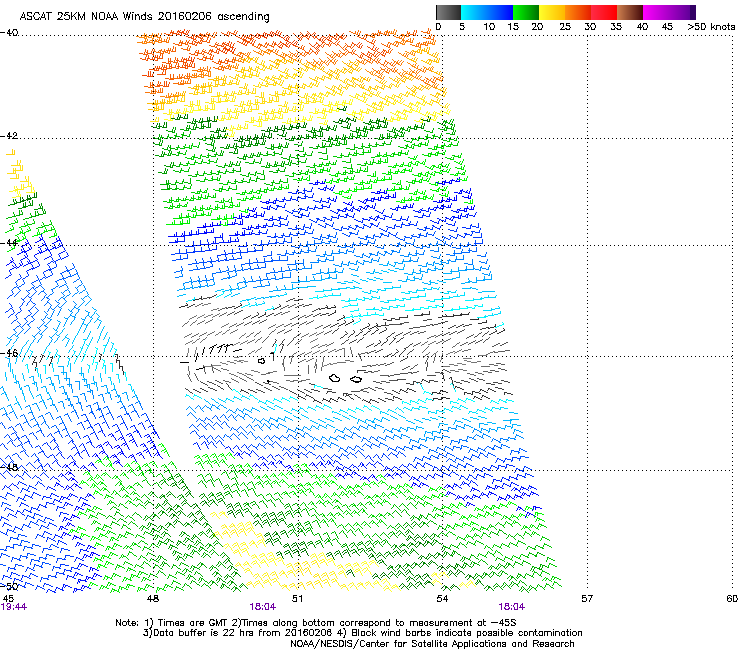Click the note line starting 'Note: 1) Times are GMT'
740x650 pixels.
pyautogui.click(x=316, y=623)
